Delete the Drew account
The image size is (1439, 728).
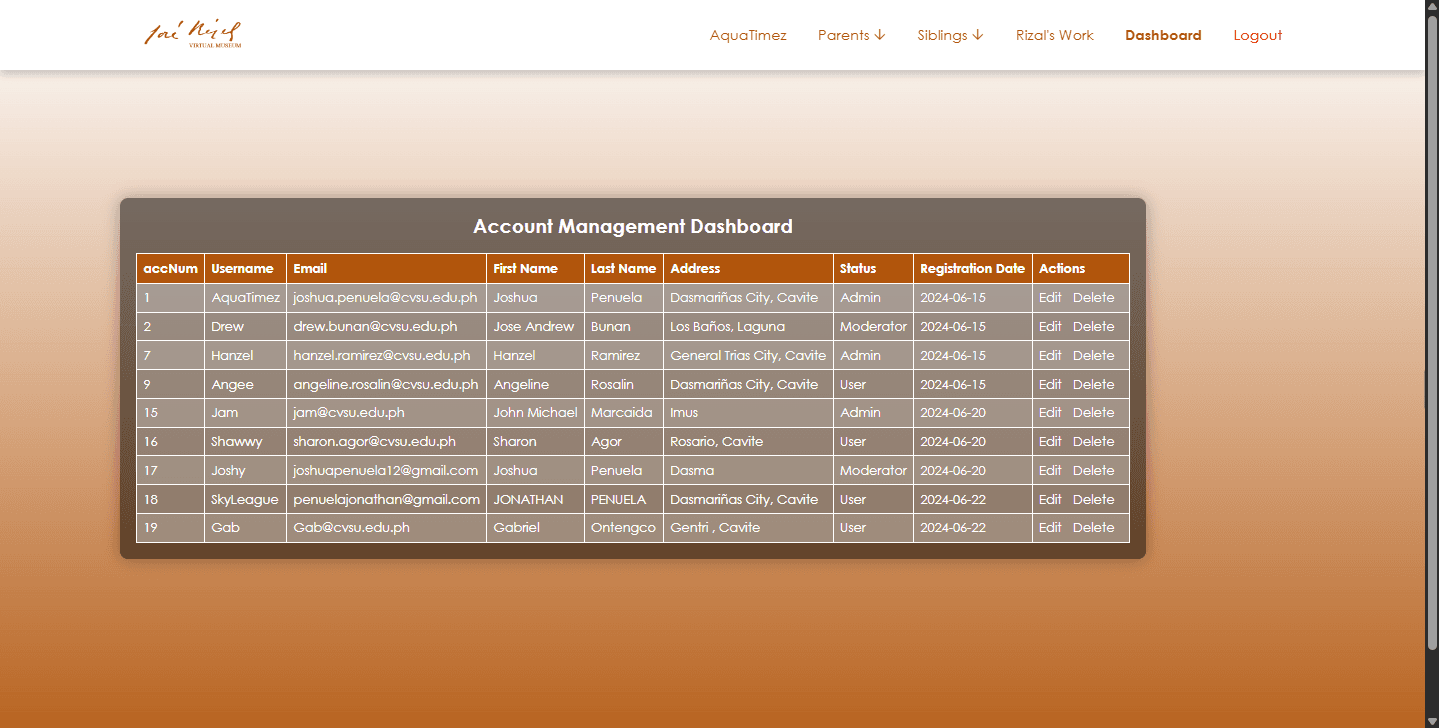pyautogui.click(x=1093, y=326)
